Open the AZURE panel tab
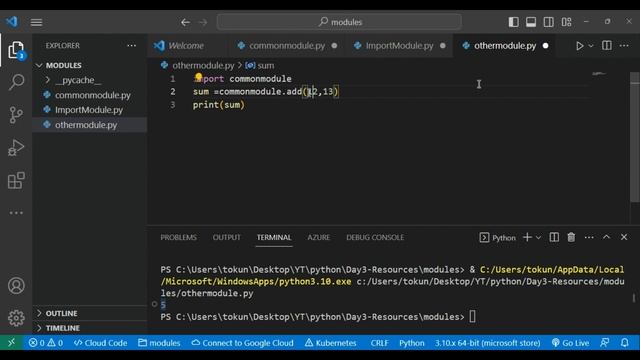The width and height of the screenshot is (640, 360). [x=318, y=238]
